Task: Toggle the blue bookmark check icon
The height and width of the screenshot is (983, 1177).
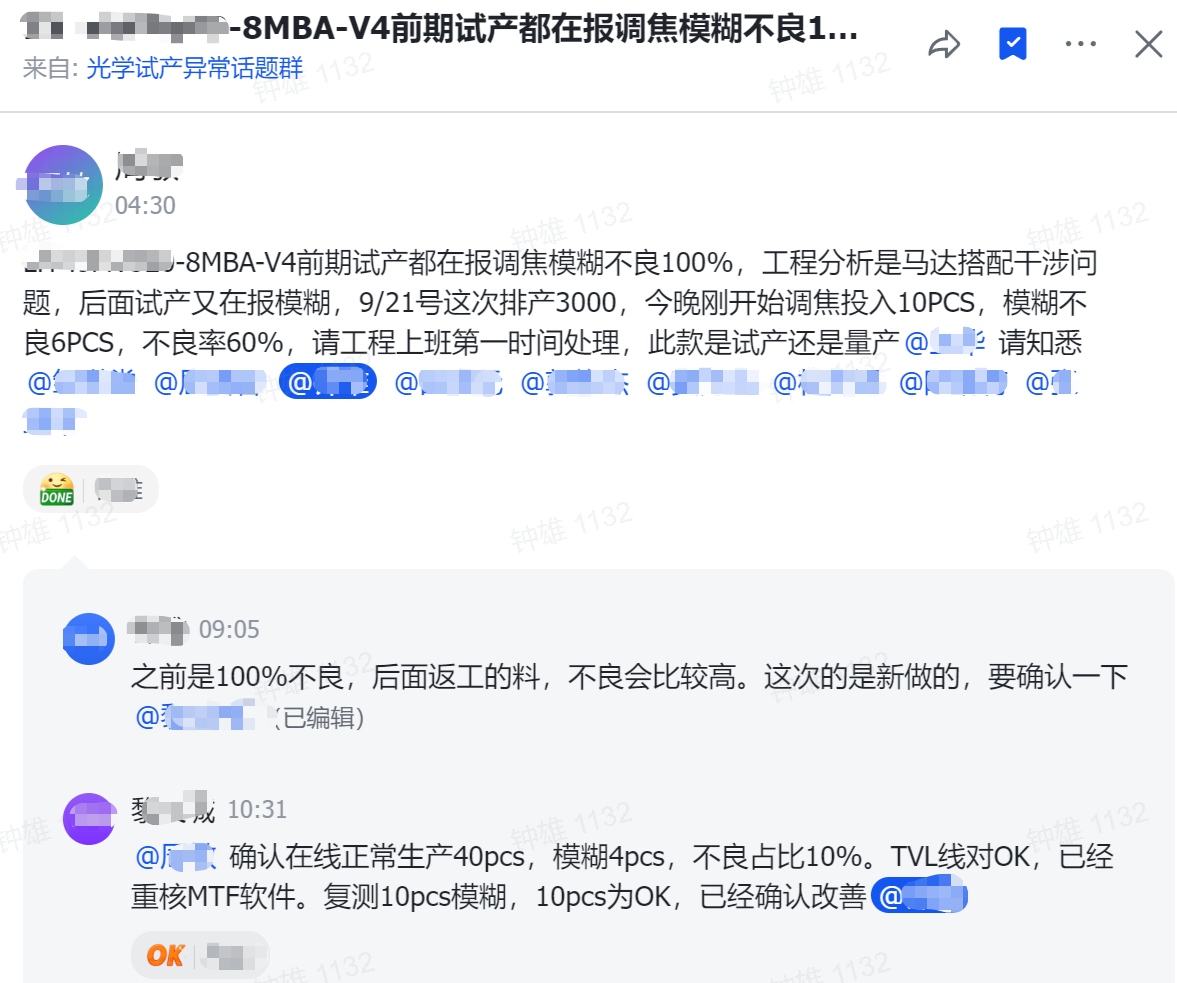Action: pyautogui.click(x=1013, y=44)
